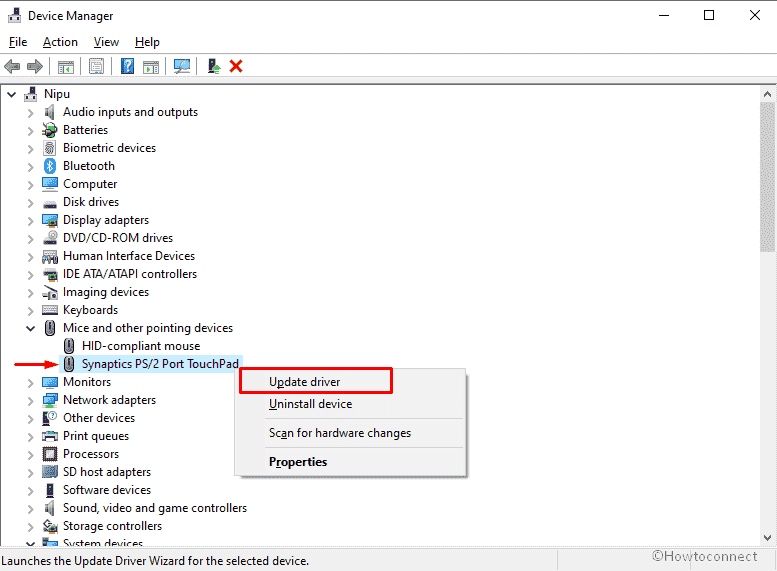Click the Nipu computer root icon
Viewport: 777px width, 571px height.
click(x=31, y=94)
